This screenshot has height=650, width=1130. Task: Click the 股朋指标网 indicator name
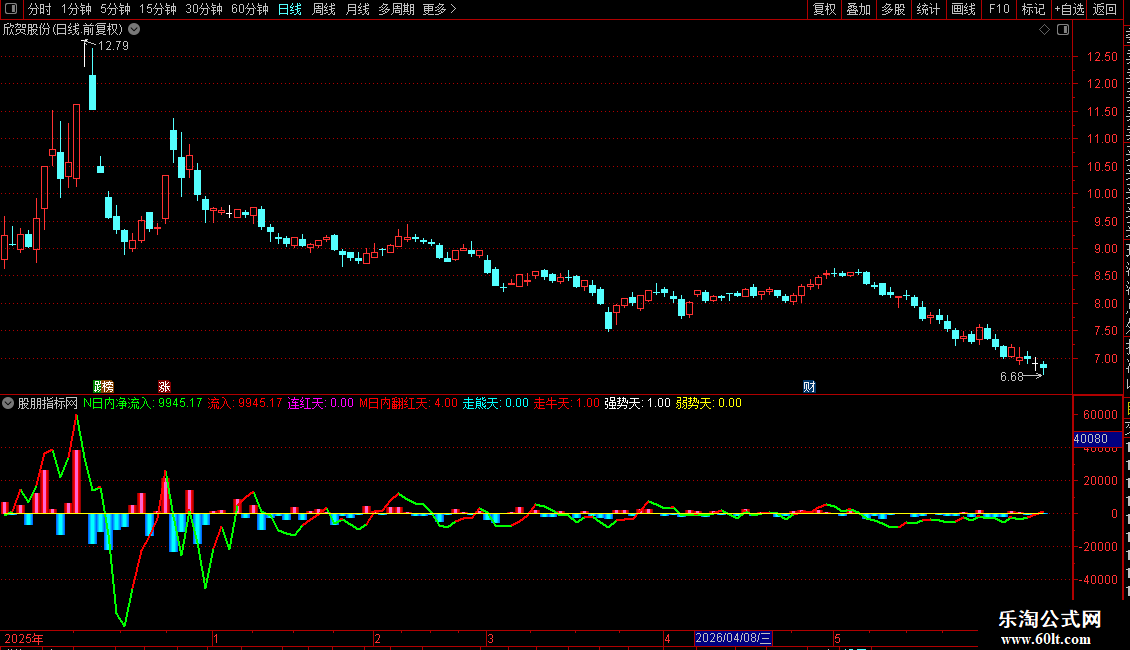[x=48, y=403]
